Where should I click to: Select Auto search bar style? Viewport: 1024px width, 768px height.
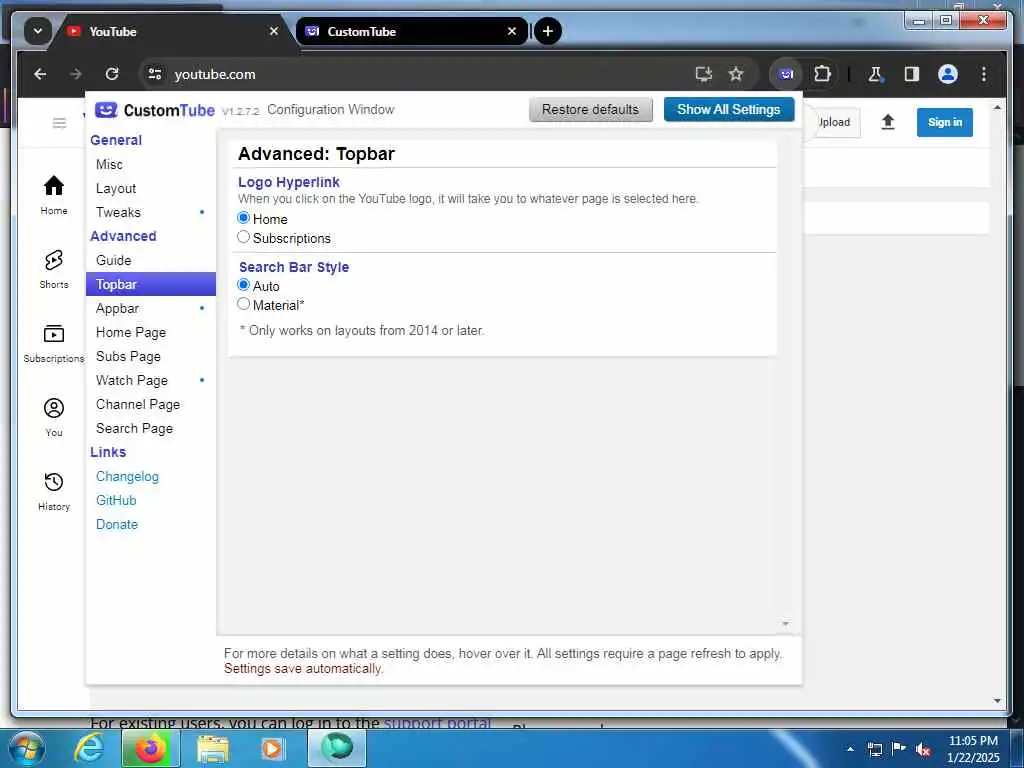[x=244, y=285]
